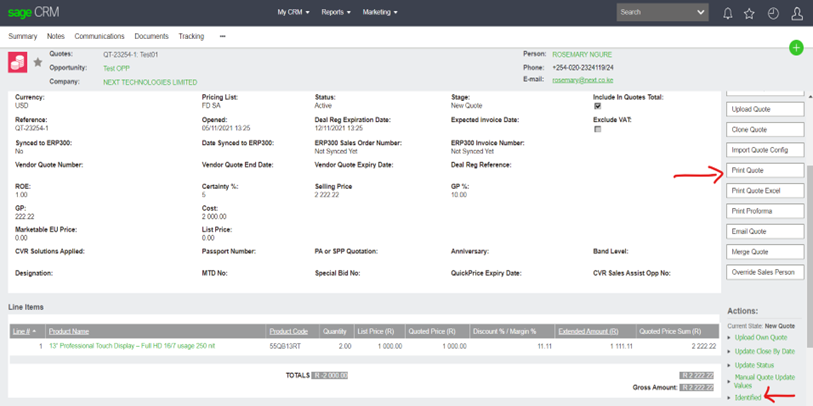
Task: Open the Documents tab
Action: point(151,36)
